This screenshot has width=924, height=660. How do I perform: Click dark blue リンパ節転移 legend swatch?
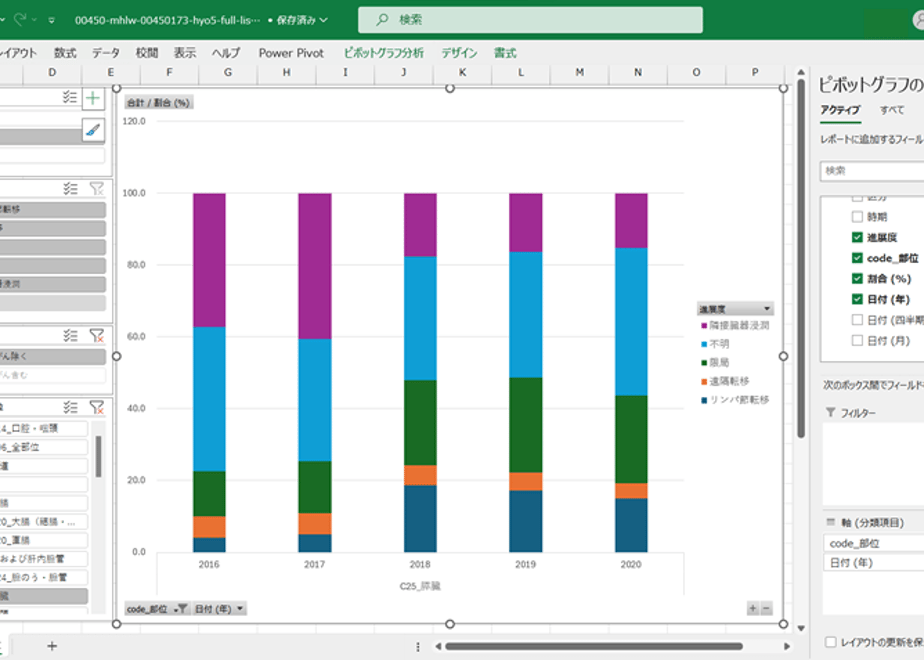pos(704,400)
